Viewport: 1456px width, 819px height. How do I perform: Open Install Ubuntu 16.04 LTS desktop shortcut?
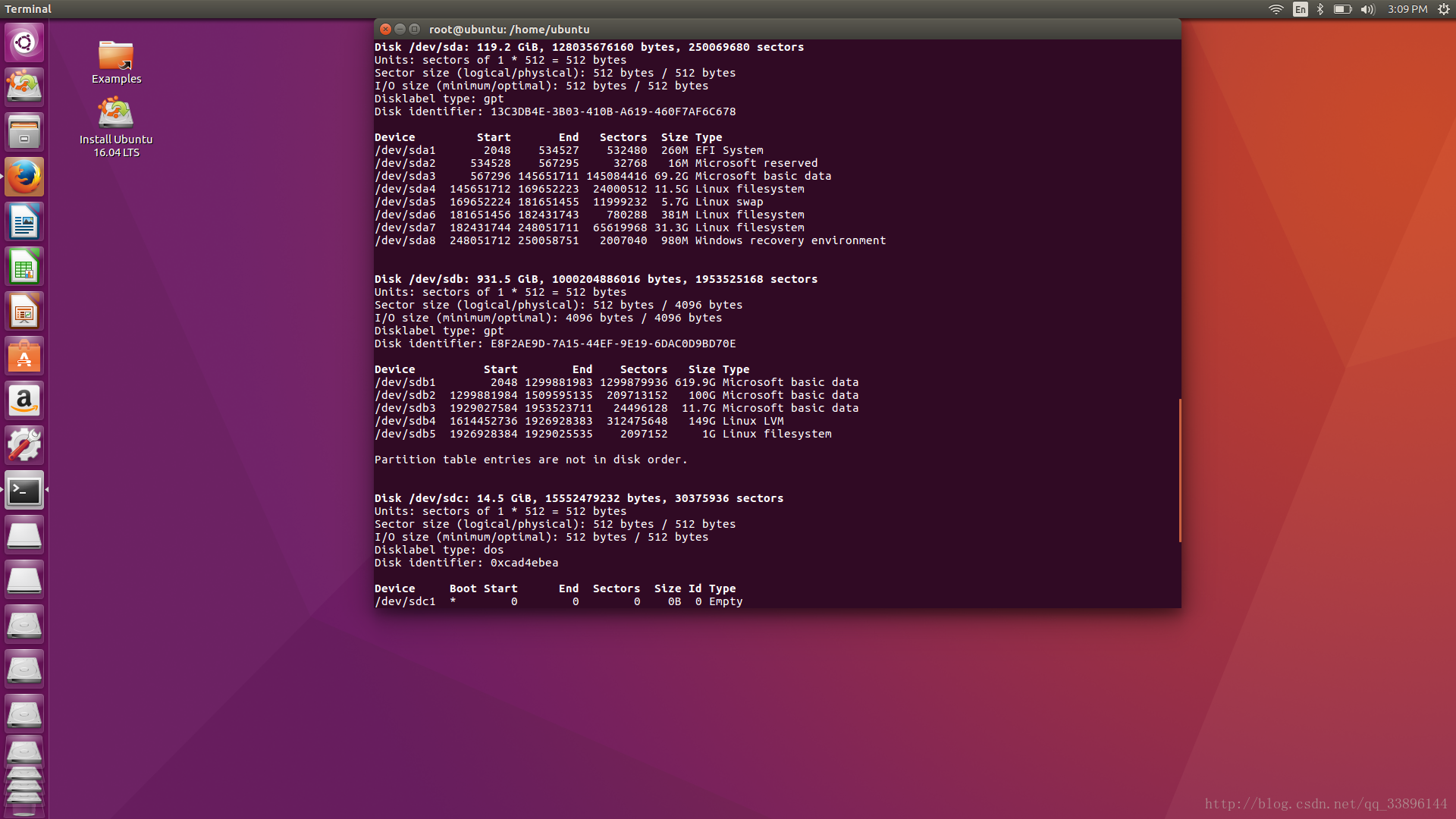[x=116, y=127]
